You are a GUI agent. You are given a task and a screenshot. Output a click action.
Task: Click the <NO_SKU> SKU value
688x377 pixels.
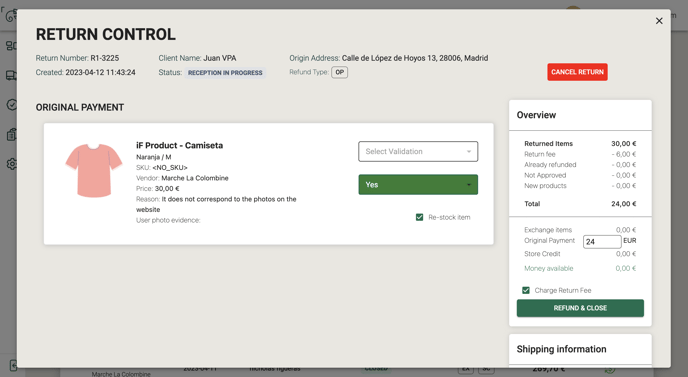pos(170,168)
